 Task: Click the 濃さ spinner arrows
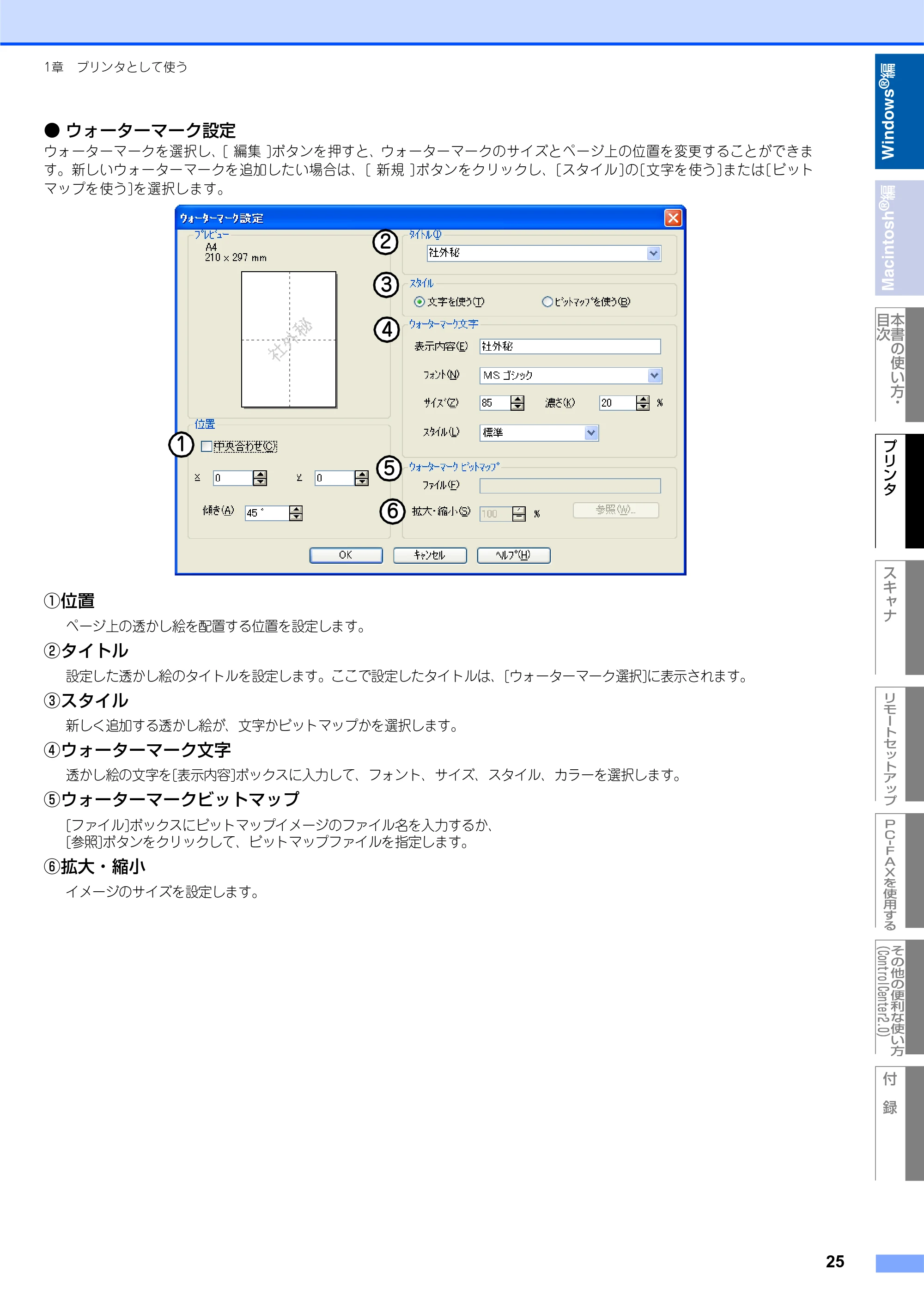tap(643, 403)
